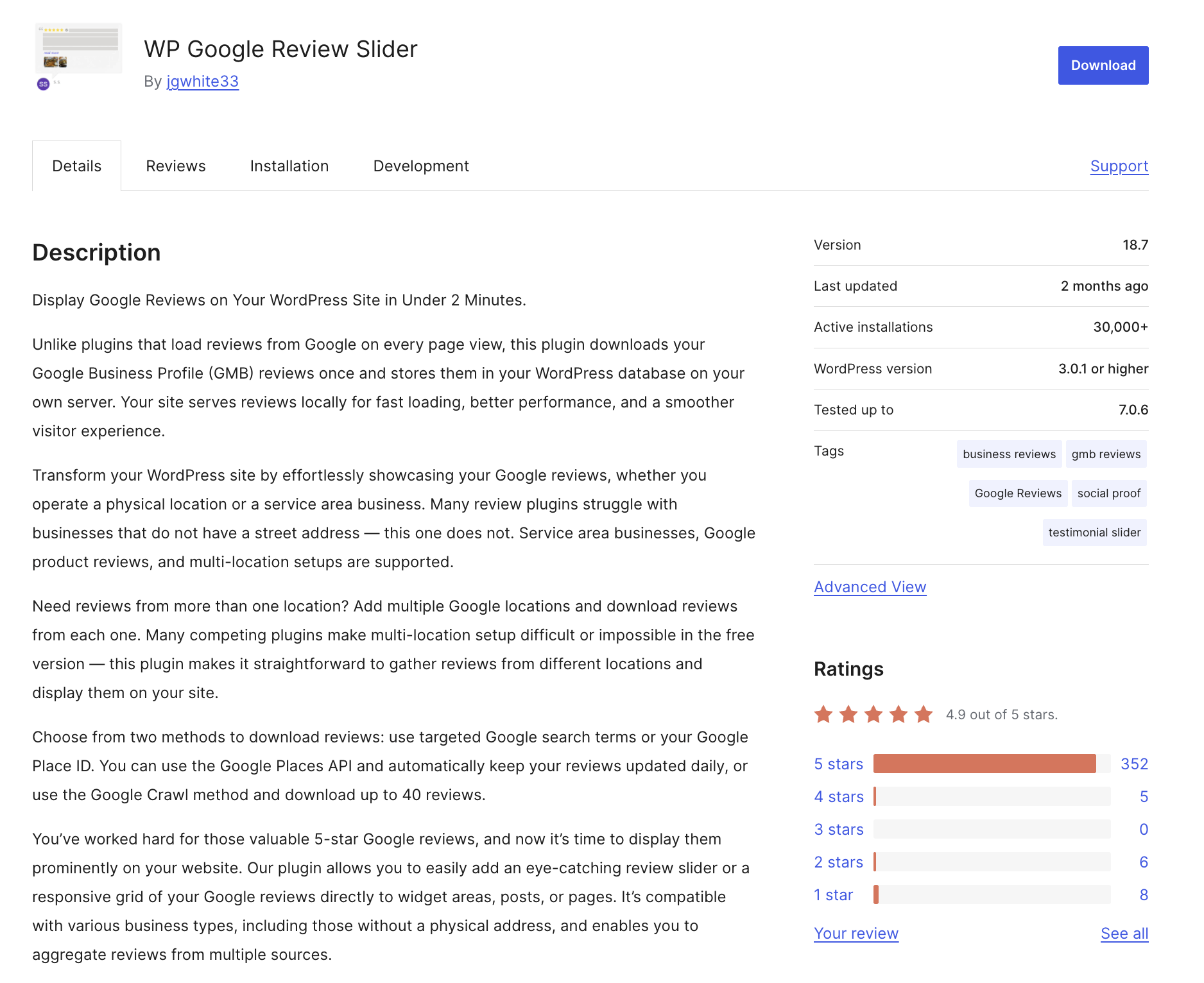Click the count 6 for 2 stars
This screenshot has width=1204, height=983.
click(x=1143, y=862)
